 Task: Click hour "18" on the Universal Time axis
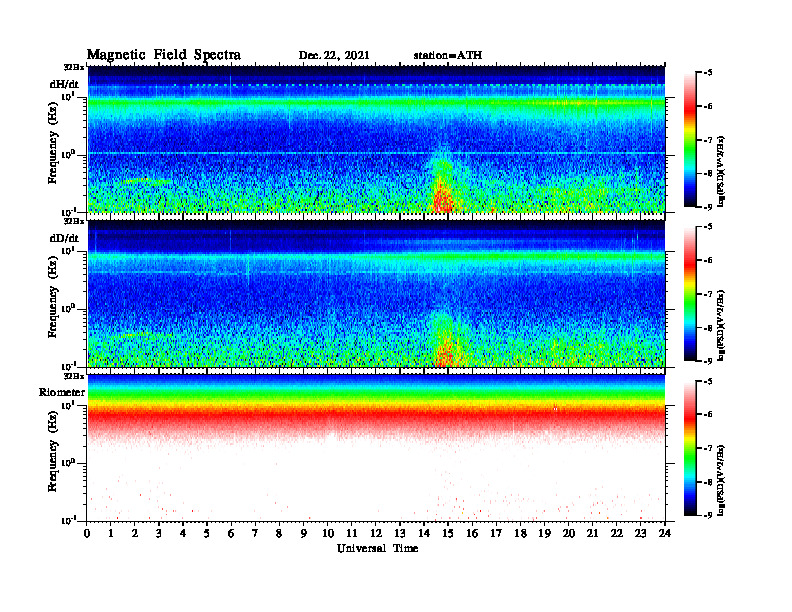click(520, 534)
